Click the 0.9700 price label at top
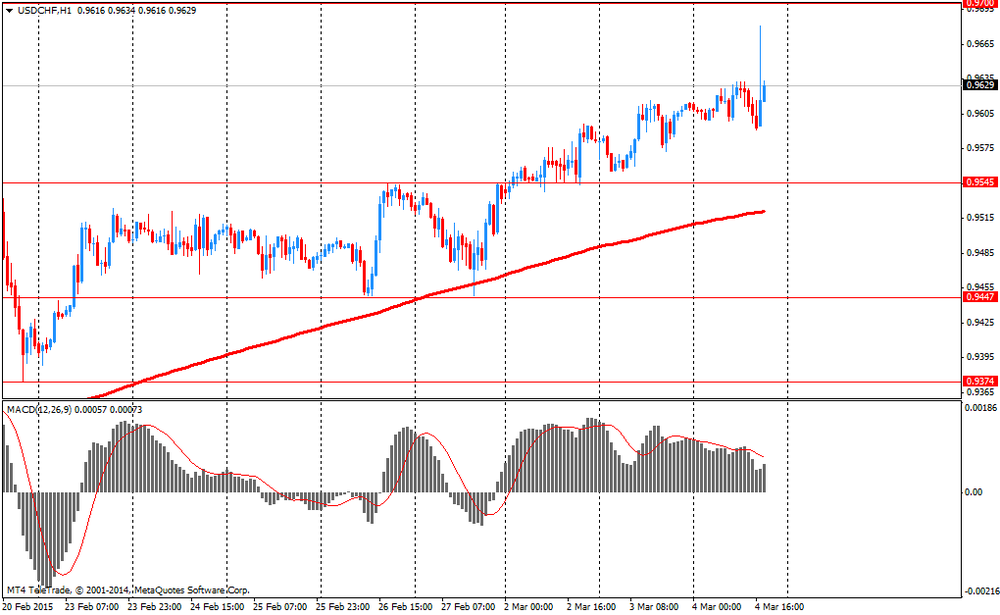Viewport: 1000px width, 615px height. click(980, 3)
